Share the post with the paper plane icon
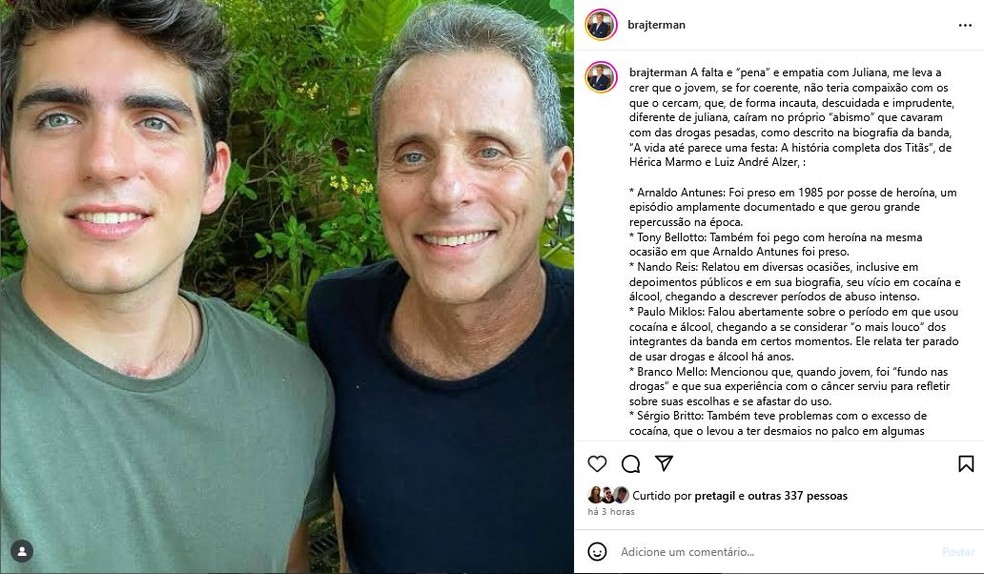984x574 pixels. (x=664, y=464)
